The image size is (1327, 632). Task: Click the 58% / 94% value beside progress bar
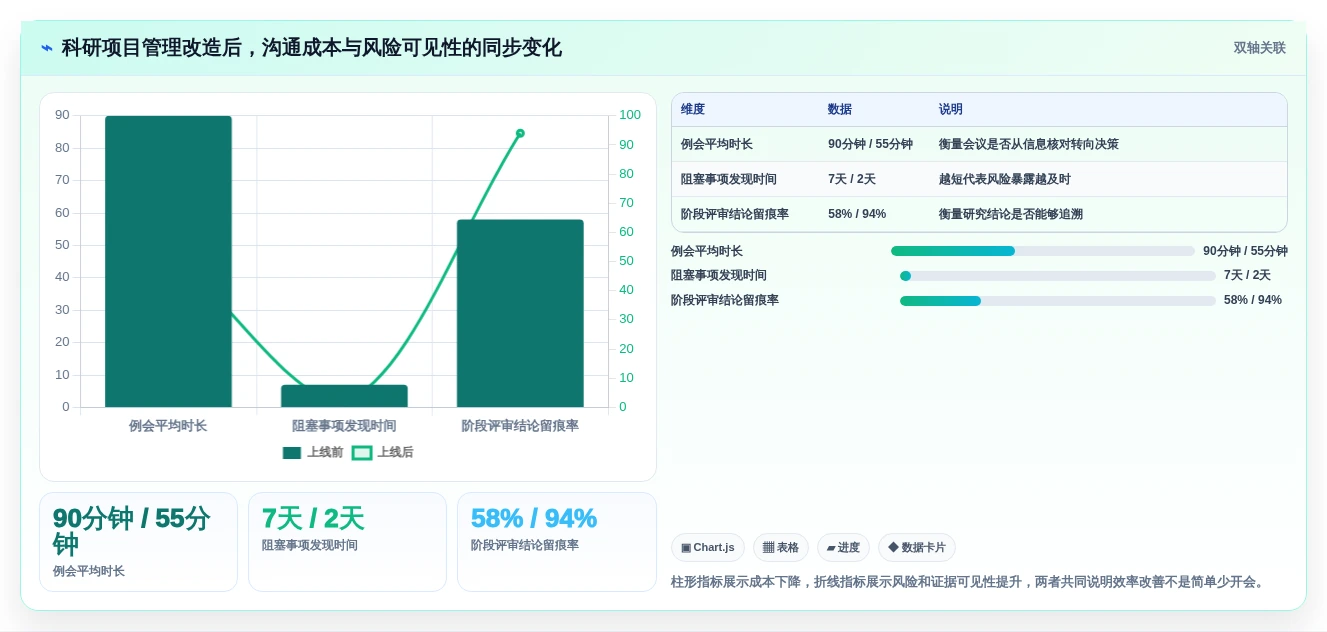1253,301
